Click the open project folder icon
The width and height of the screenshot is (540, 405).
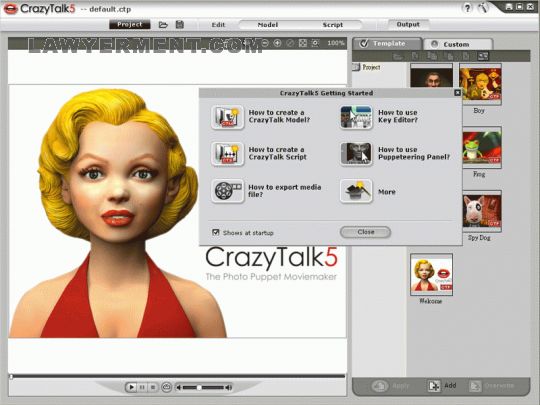click(x=163, y=25)
